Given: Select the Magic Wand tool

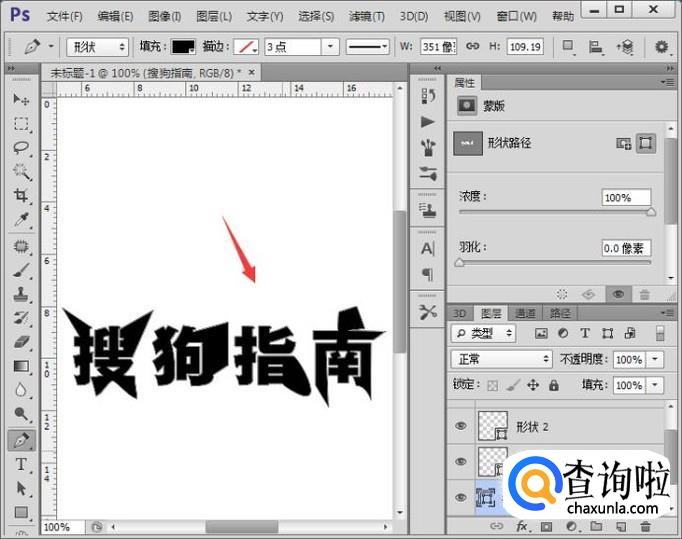Looking at the screenshot, I should (21, 171).
